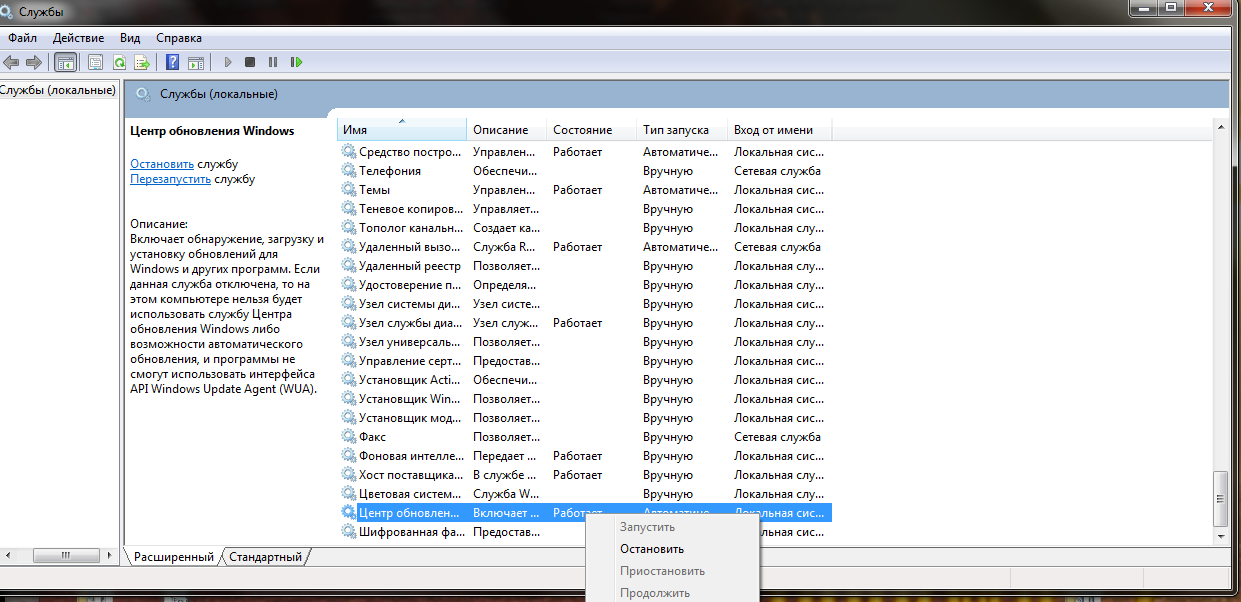Select the Цветовая систем... service name
The height and width of the screenshot is (602, 1241).
coord(410,494)
